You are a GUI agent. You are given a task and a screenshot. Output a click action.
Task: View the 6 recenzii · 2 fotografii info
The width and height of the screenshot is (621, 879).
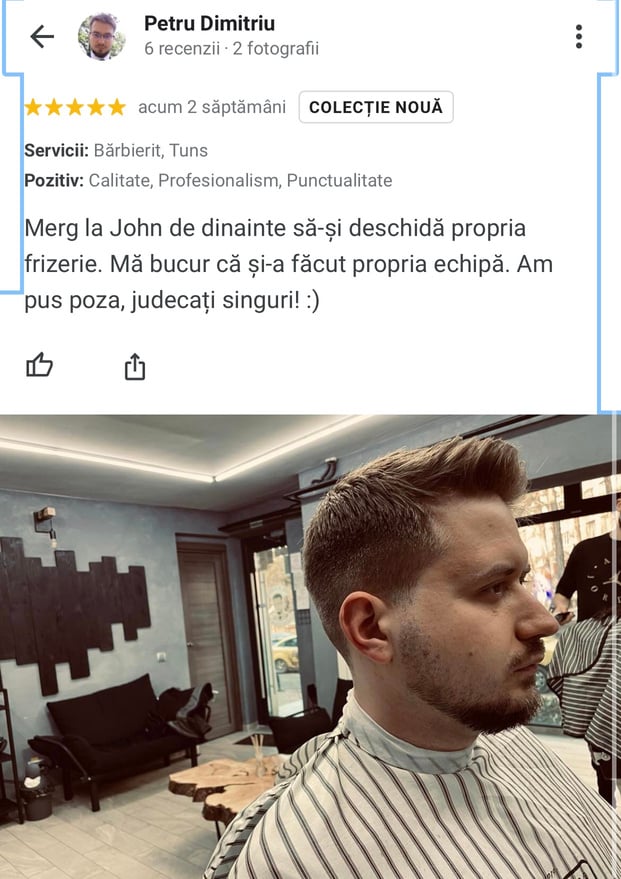(x=231, y=49)
